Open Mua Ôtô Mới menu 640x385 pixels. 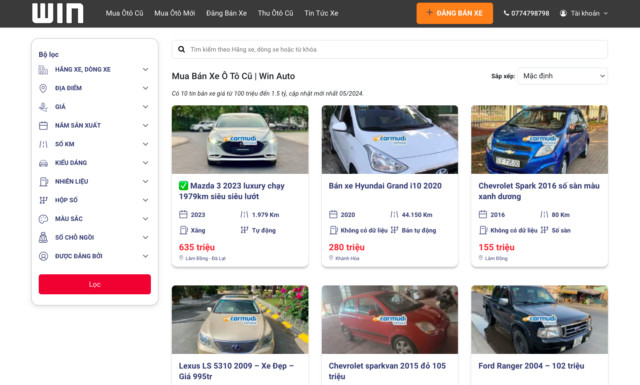(175, 13)
